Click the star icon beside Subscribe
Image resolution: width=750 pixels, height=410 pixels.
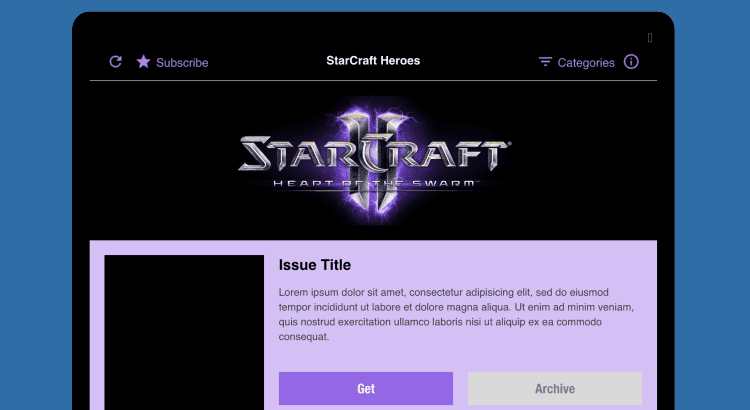[x=143, y=62]
